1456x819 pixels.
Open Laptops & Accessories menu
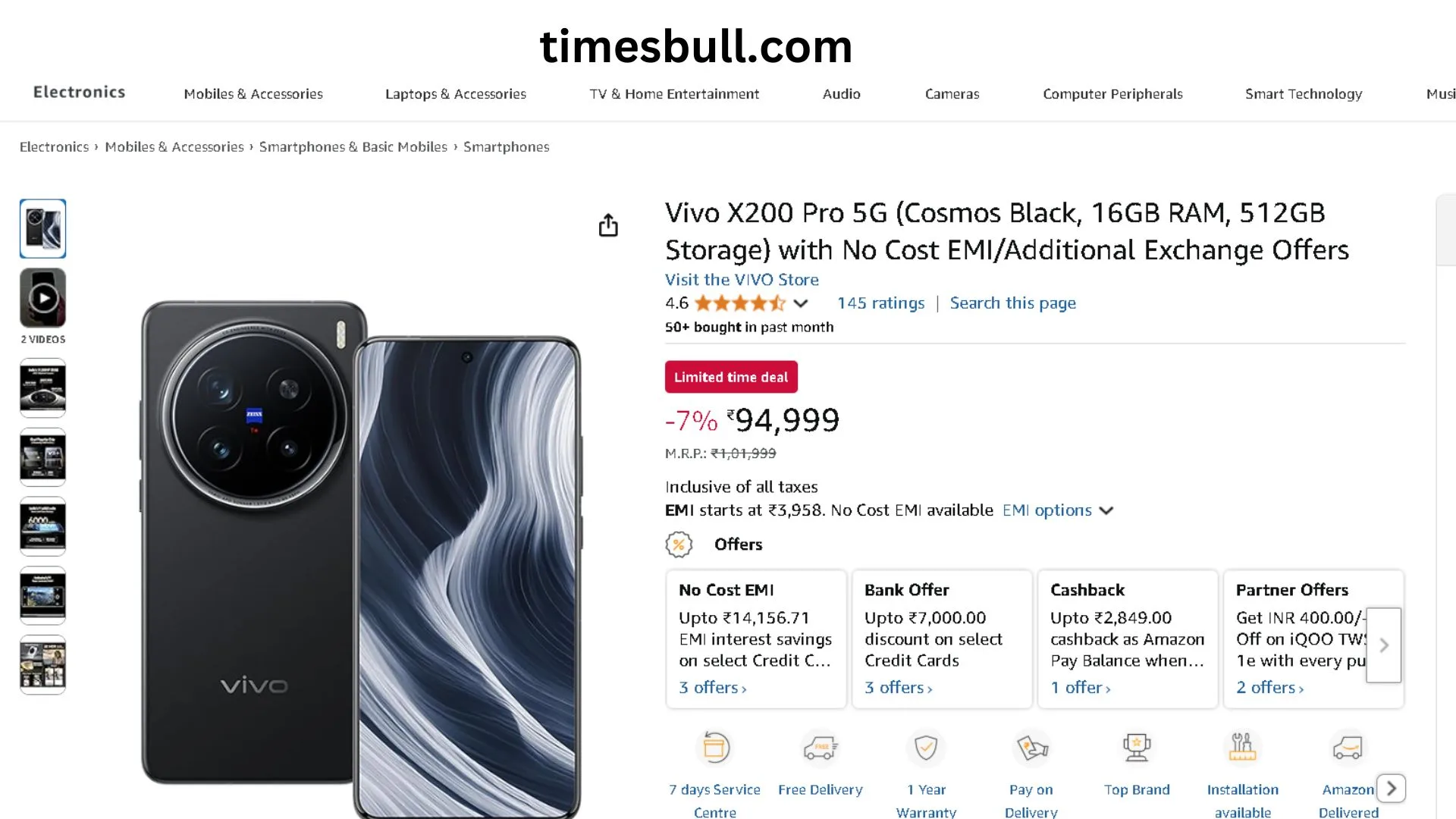(455, 94)
